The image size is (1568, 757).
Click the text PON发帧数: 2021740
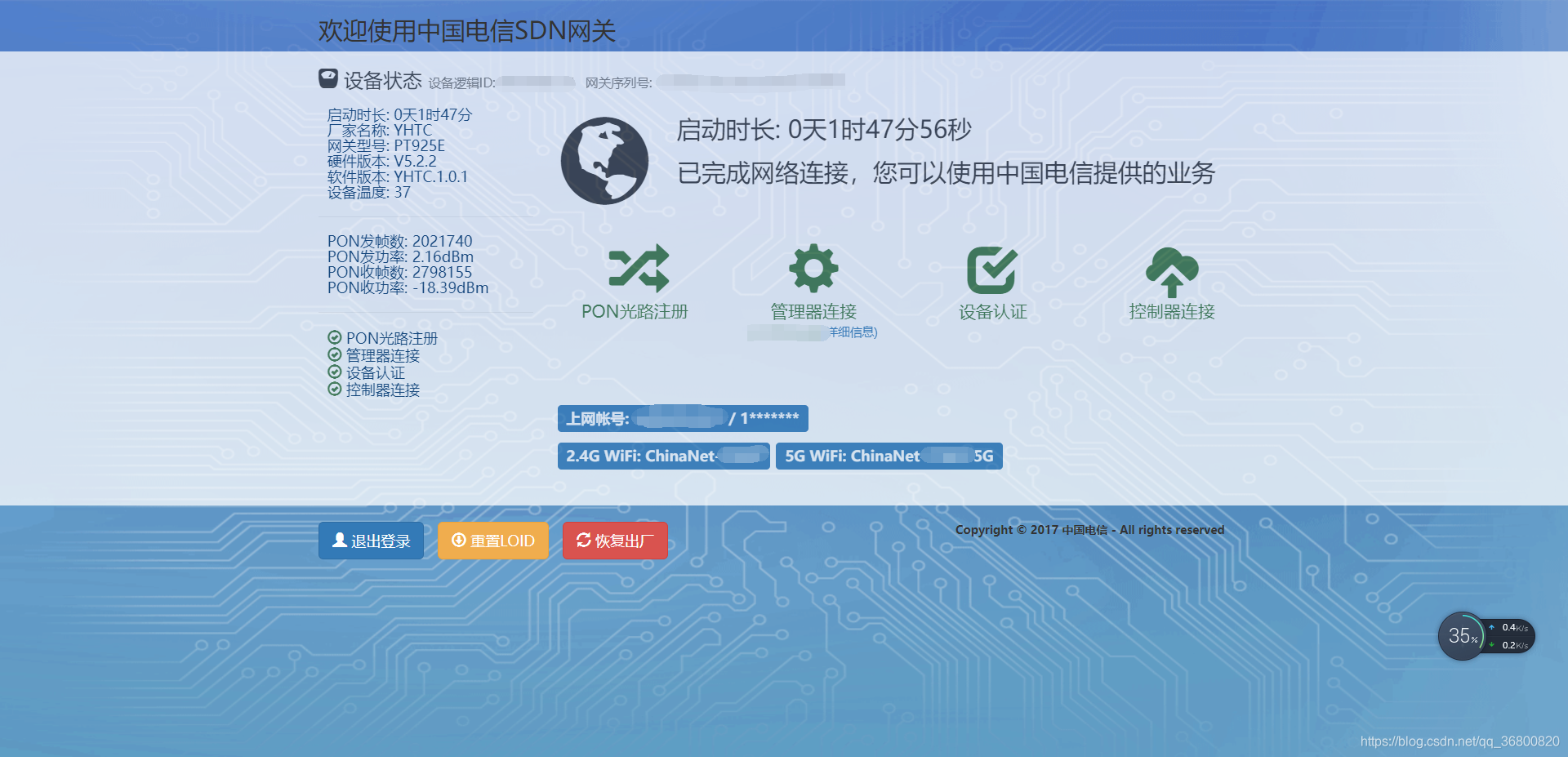pyautogui.click(x=400, y=241)
